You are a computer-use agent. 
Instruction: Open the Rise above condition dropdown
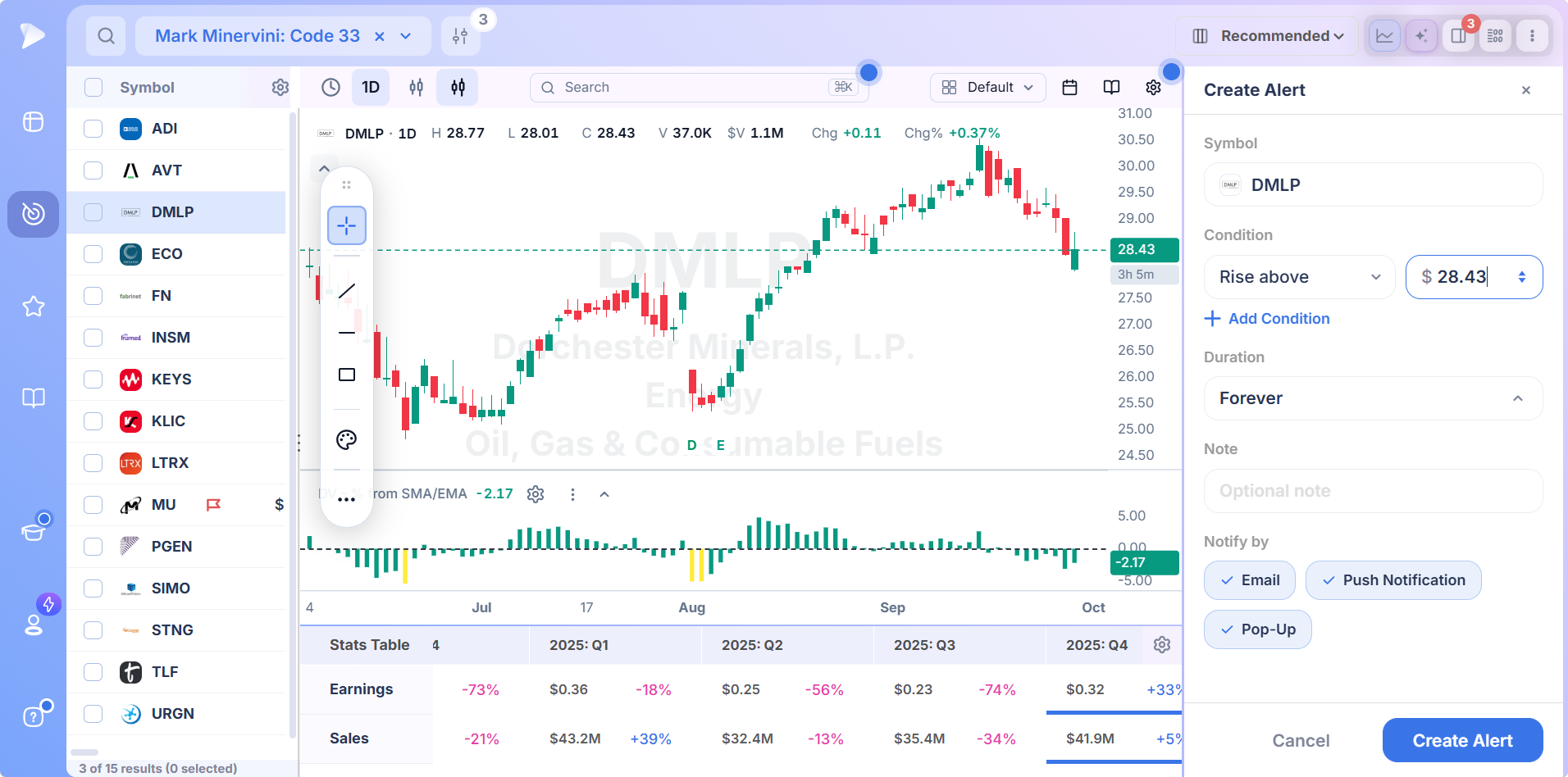[x=1299, y=277]
